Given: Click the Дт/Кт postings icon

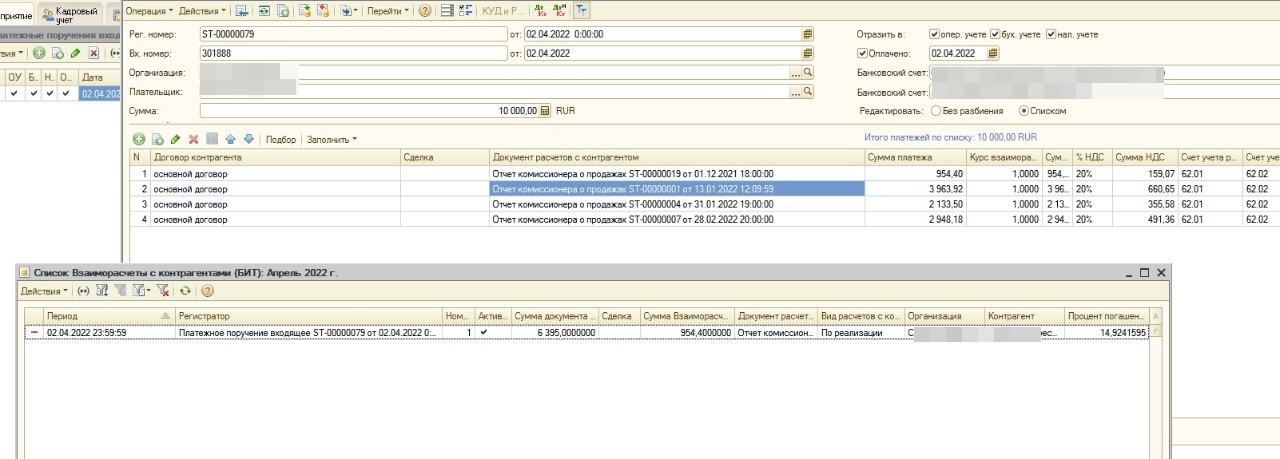Looking at the screenshot, I should tap(540, 11).
